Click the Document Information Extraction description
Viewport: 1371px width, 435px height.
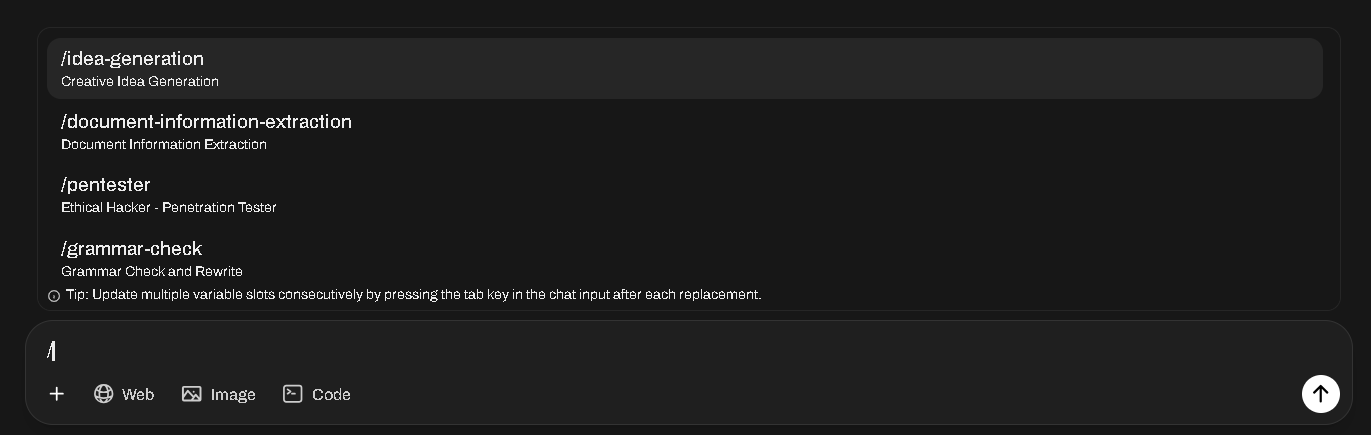pyautogui.click(x=164, y=145)
